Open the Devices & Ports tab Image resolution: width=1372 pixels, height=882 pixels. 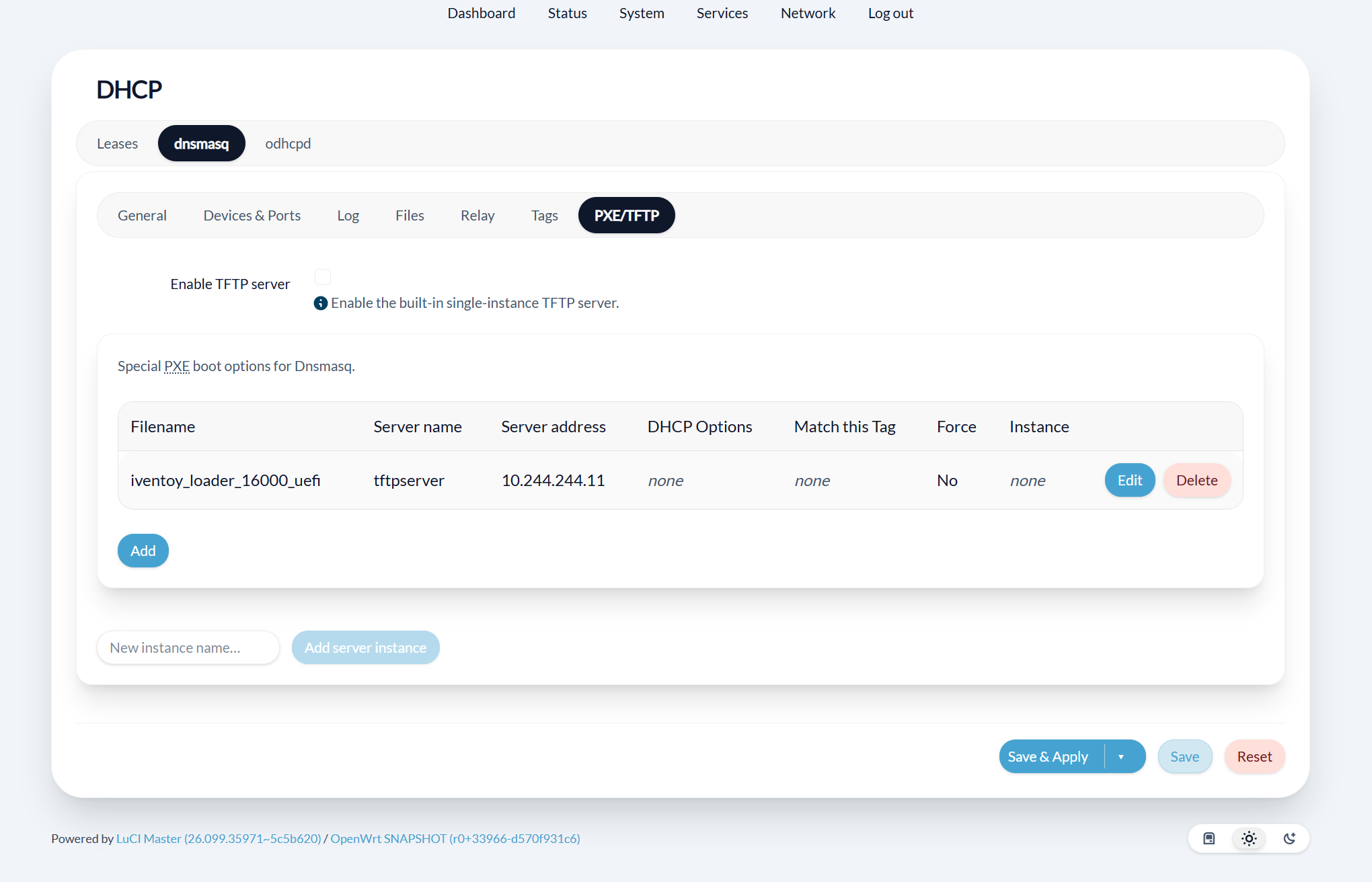click(252, 216)
